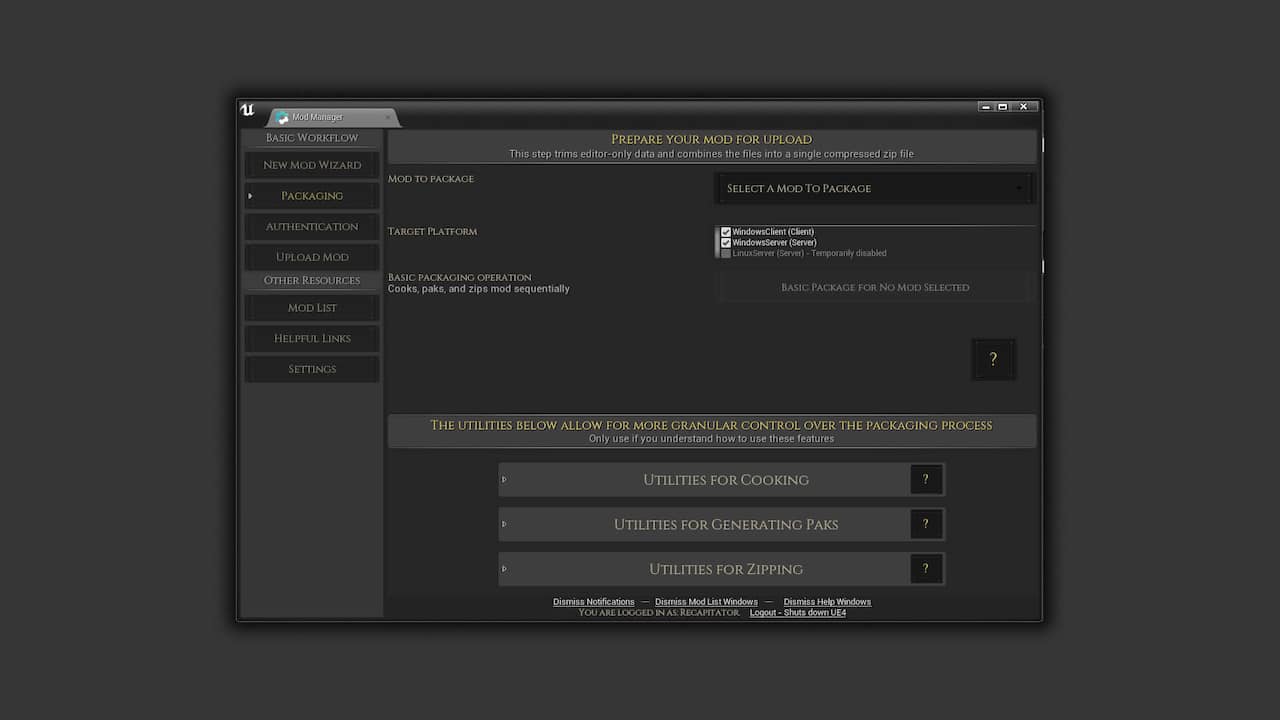This screenshot has width=1280, height=720.
Task: Expand the Utilities for Zipping section
Action: click(x=504, y=569)
